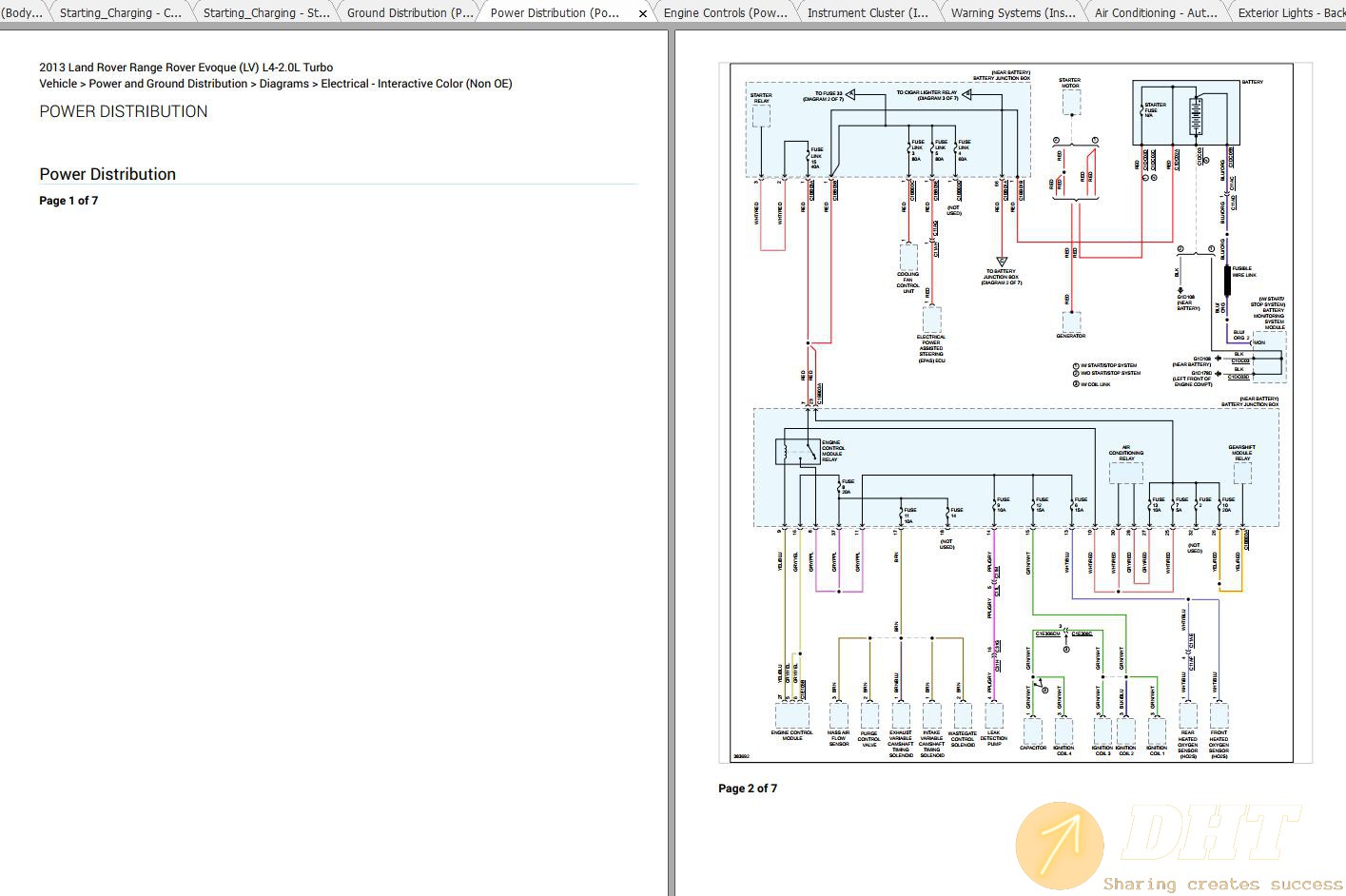Viewport: 1346px width, 896px height.
Task: Open the Engine Controls tab
Action: 725,13
